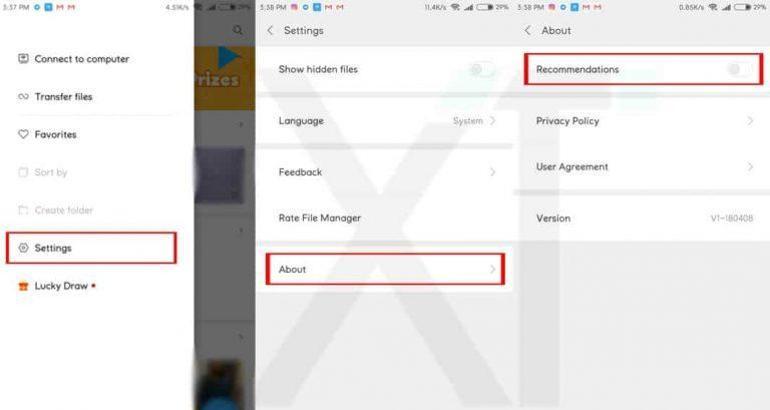Click the Lucky Draw gift icon
The width and height of the screenshot is (770, 410).
23,286
